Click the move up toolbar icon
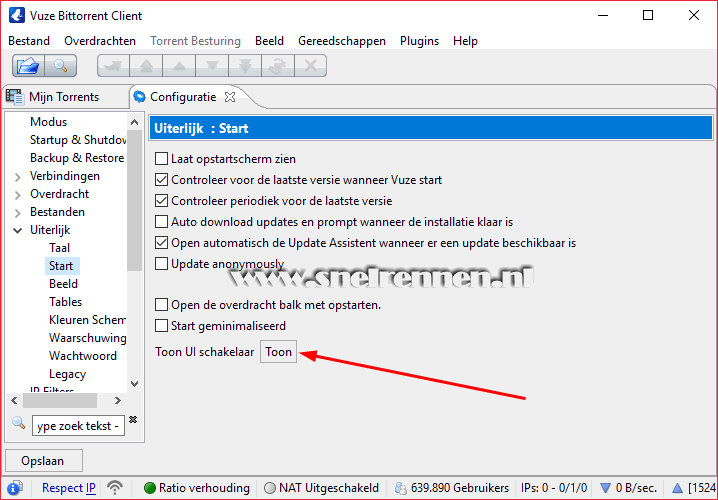 179,66
